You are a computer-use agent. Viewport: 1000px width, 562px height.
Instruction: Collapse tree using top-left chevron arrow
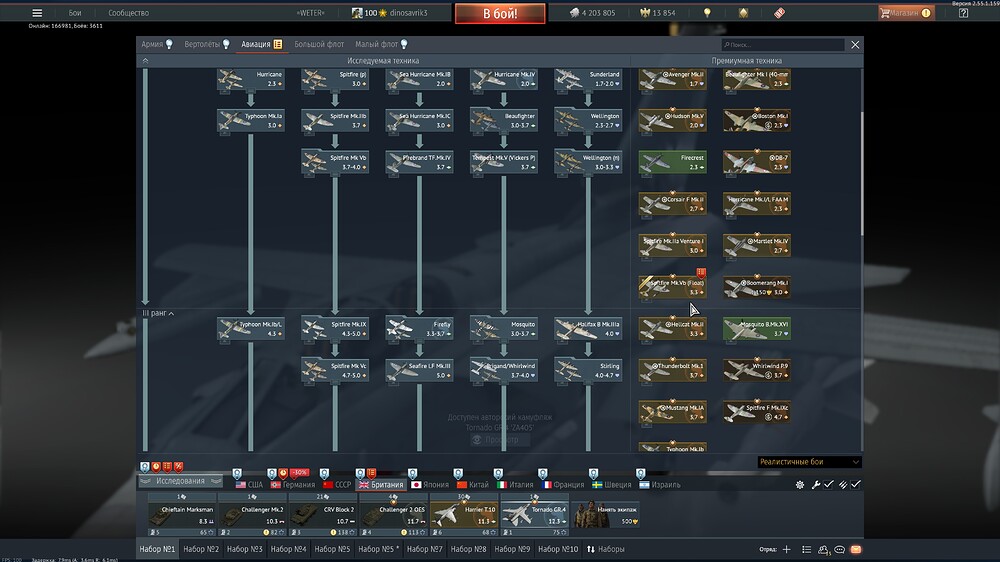pos(145,61)
